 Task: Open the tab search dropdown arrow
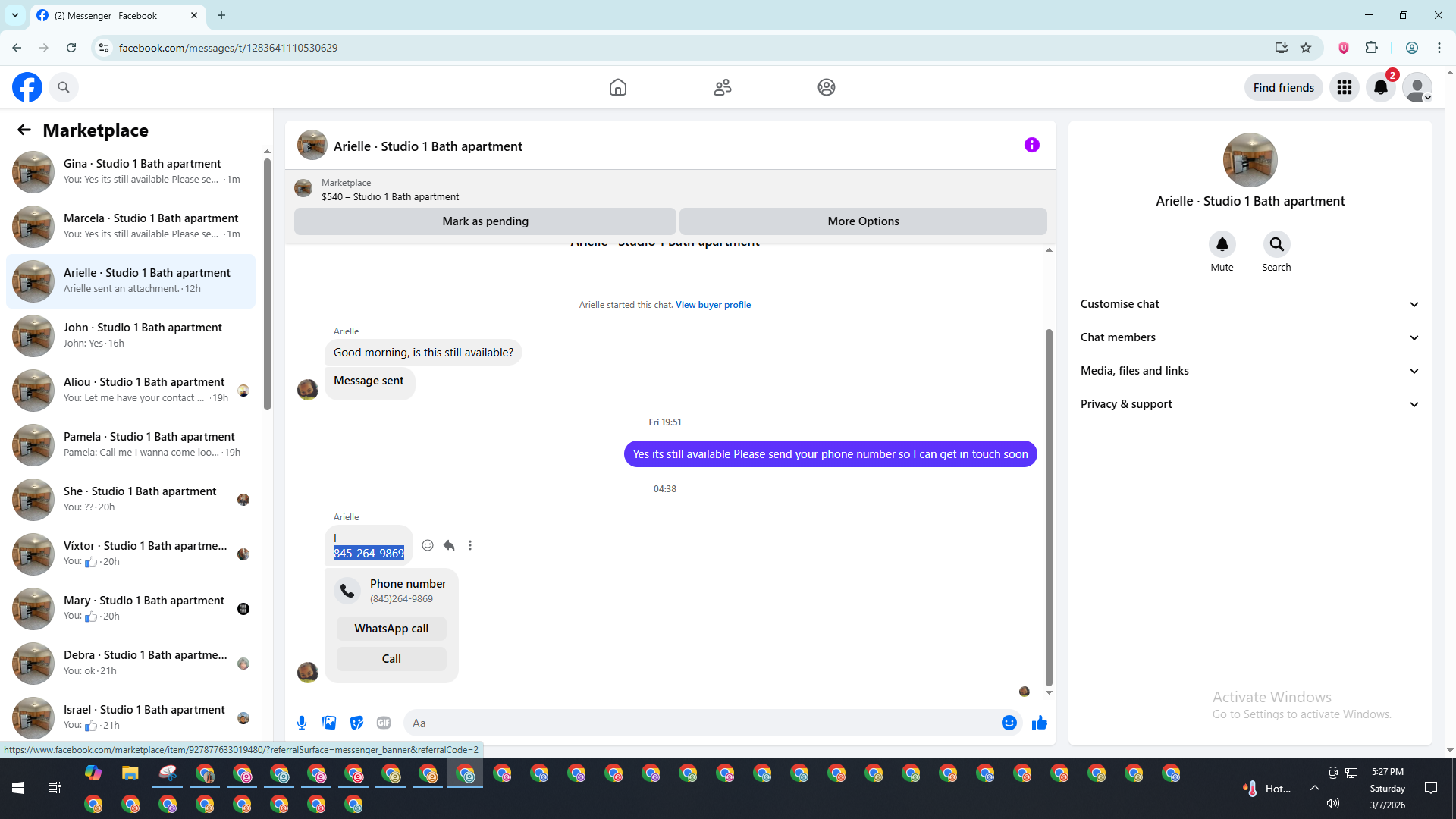(x=15, y=15)
